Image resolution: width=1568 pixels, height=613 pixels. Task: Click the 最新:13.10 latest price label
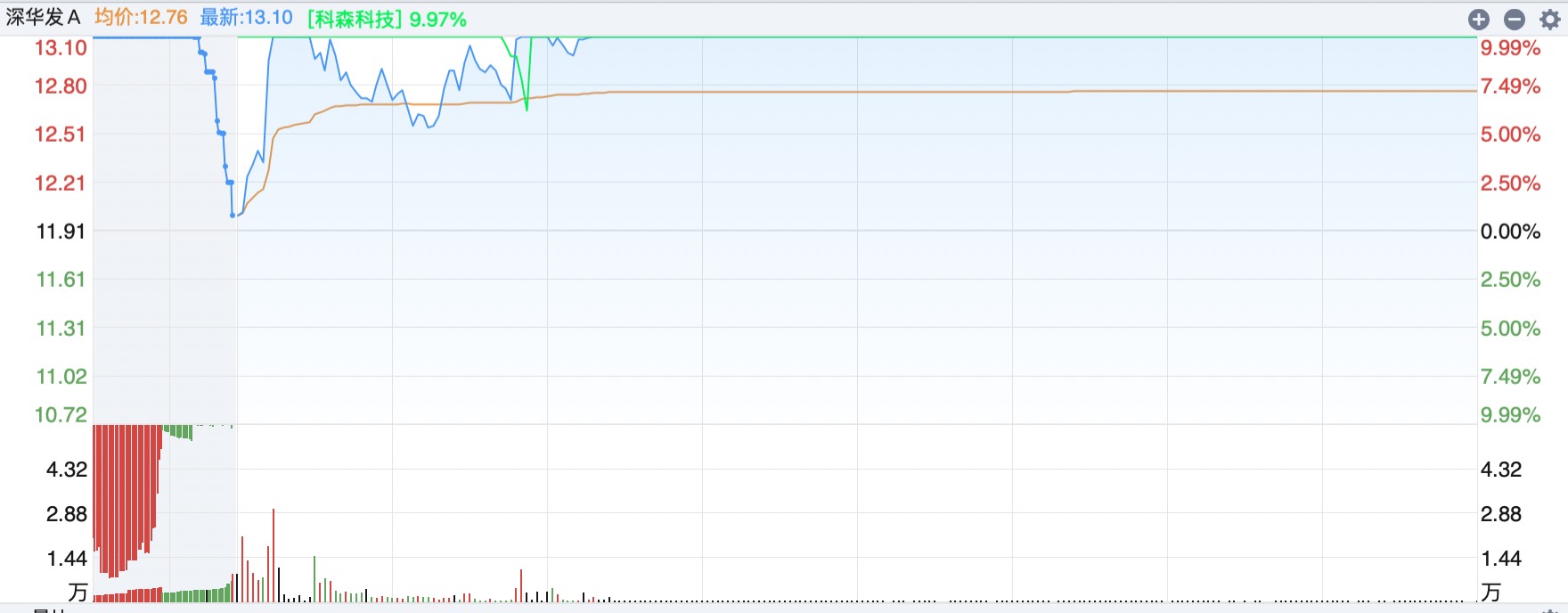(x=246, y=18)
